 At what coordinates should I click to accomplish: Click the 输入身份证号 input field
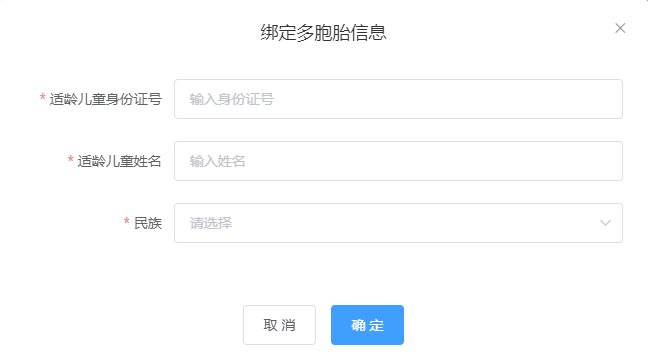pyautogui.click(x=398, y=99)
